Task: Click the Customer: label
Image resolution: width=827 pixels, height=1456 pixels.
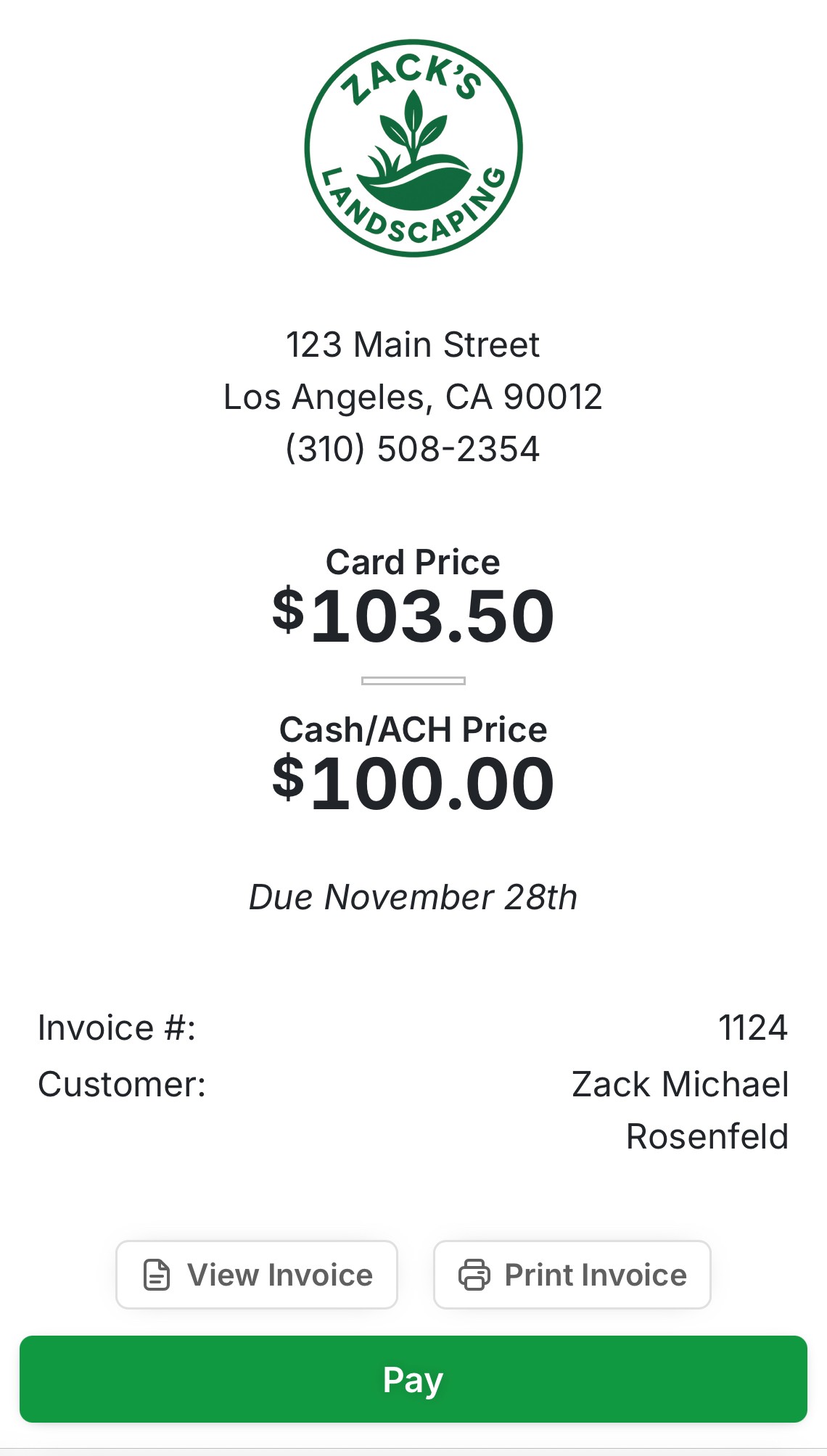Action: coord(122,1085)
